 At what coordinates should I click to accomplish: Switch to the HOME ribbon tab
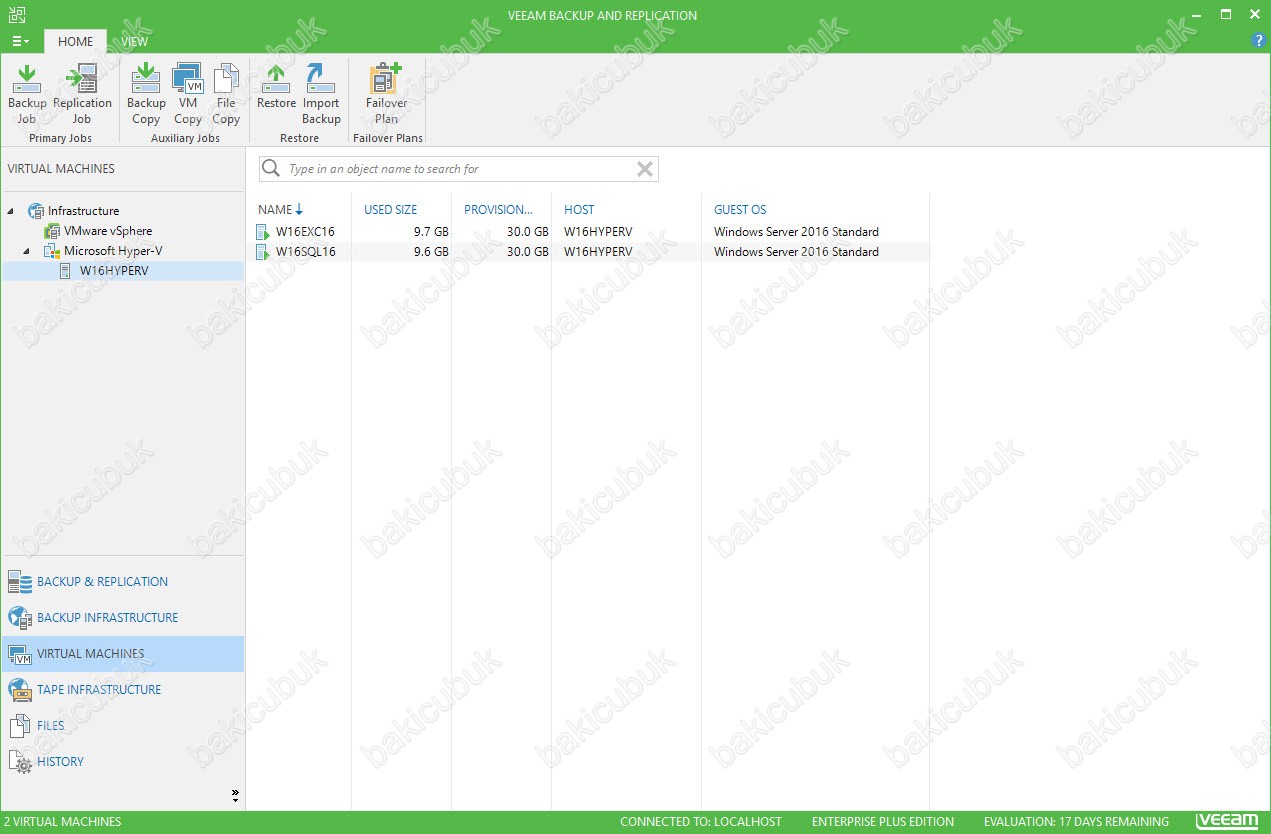[75, 41]
